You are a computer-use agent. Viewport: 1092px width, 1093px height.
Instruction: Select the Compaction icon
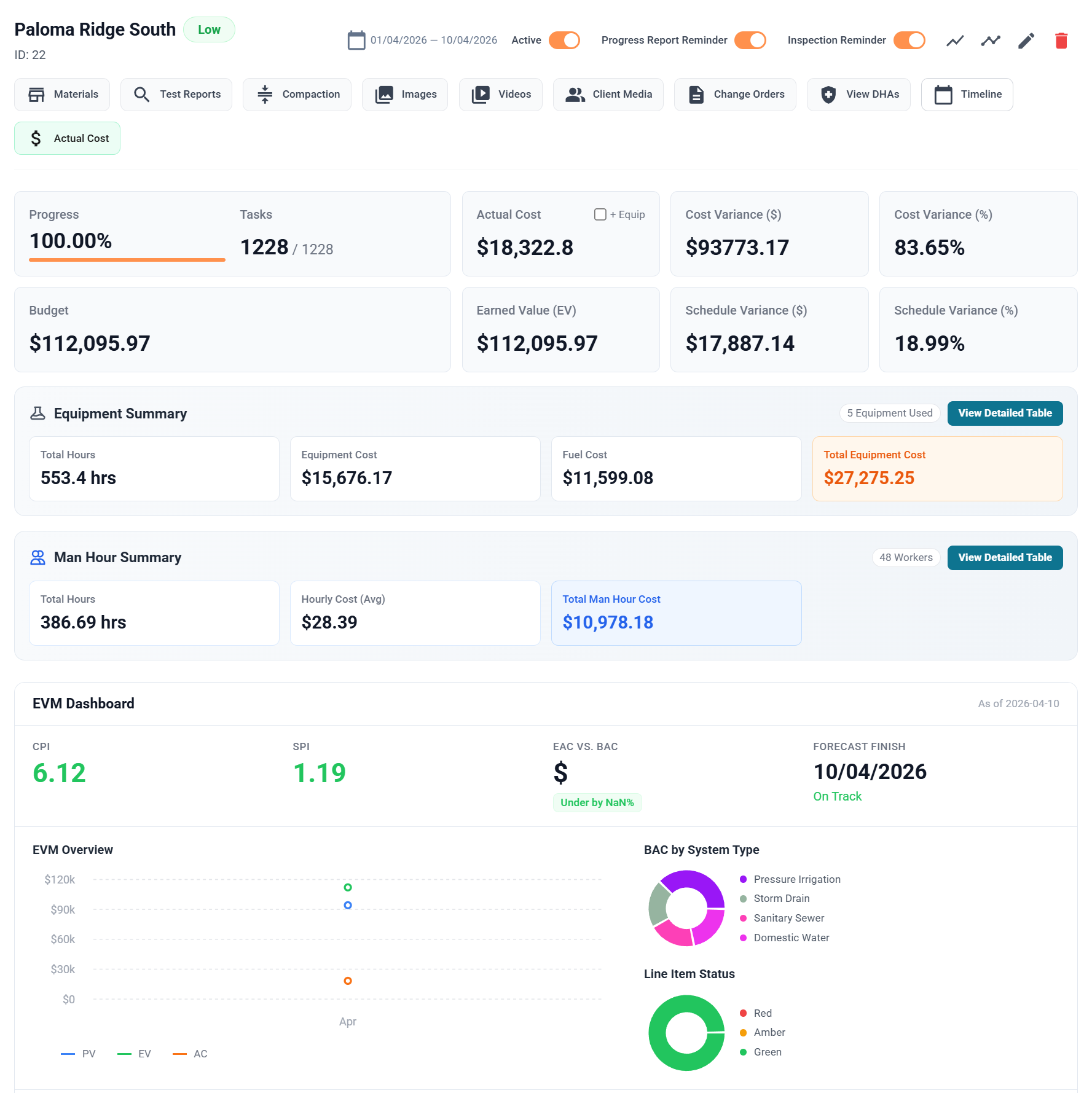(265, 95)
